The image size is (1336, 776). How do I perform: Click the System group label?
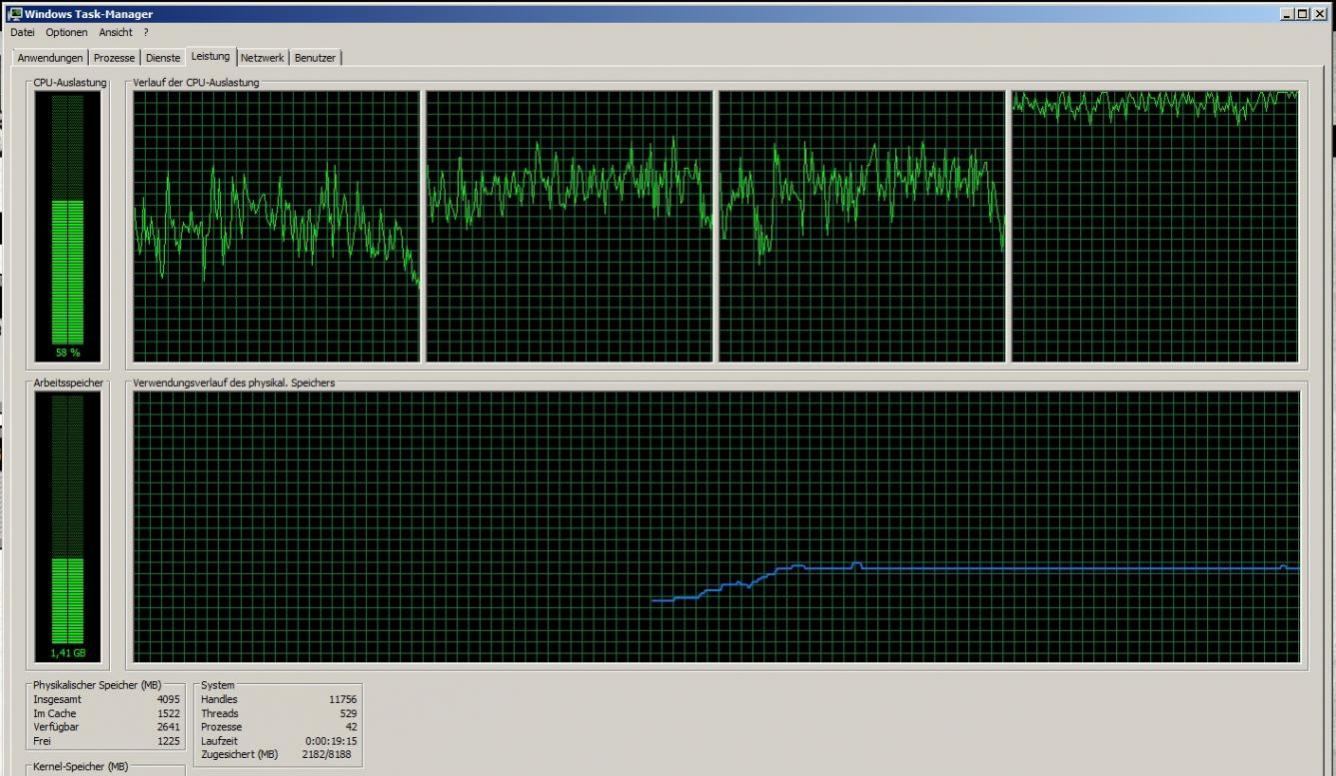coord(217,685)
